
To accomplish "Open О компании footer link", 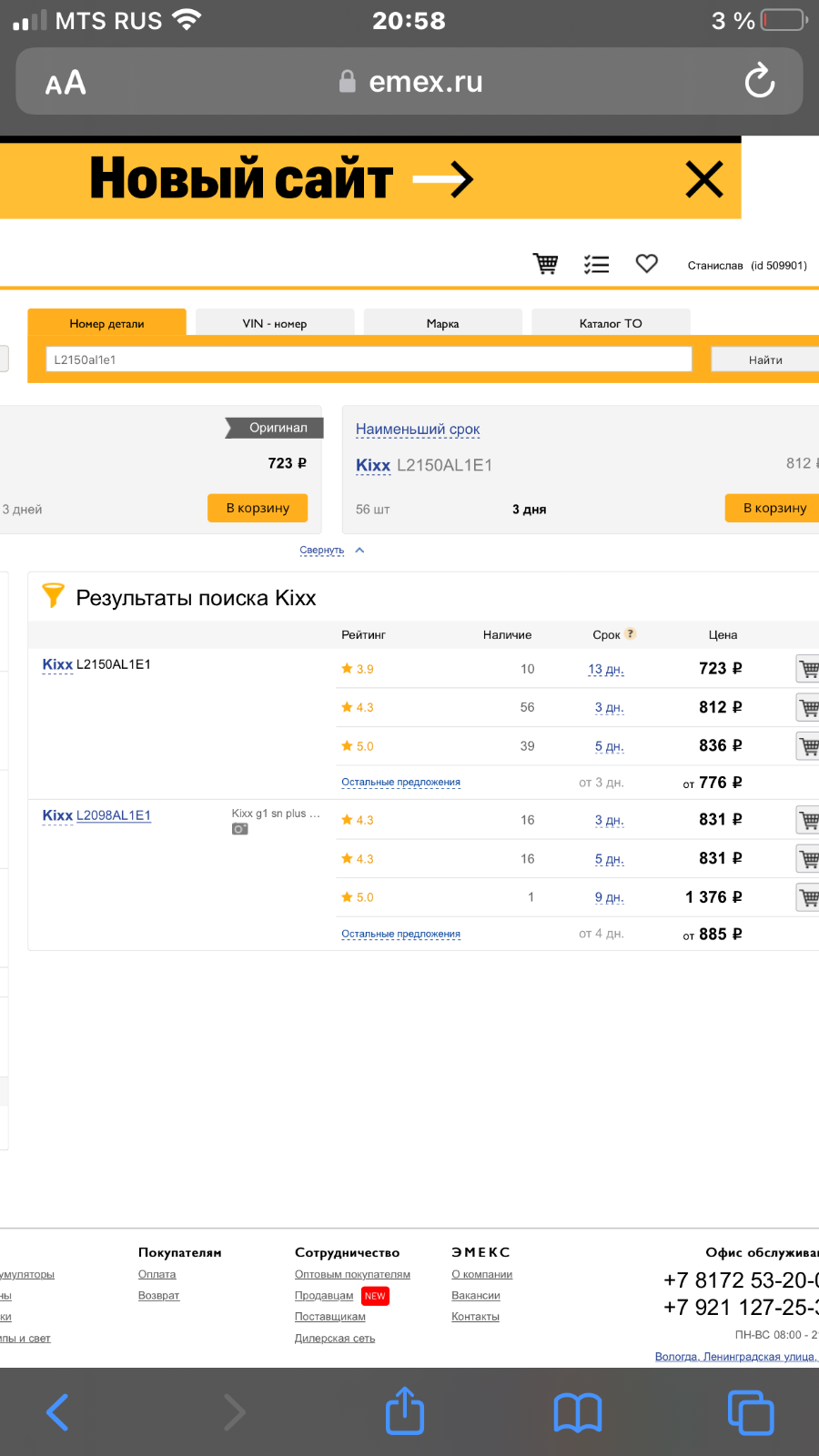I will [x=482, y=1274].
